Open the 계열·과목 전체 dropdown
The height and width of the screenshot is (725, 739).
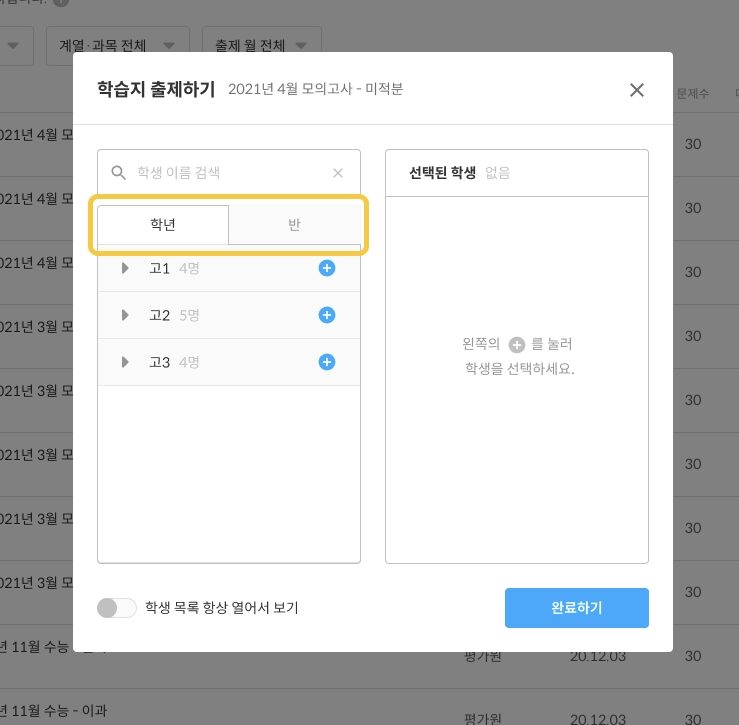pyautogui.click(x=118, y=46)
